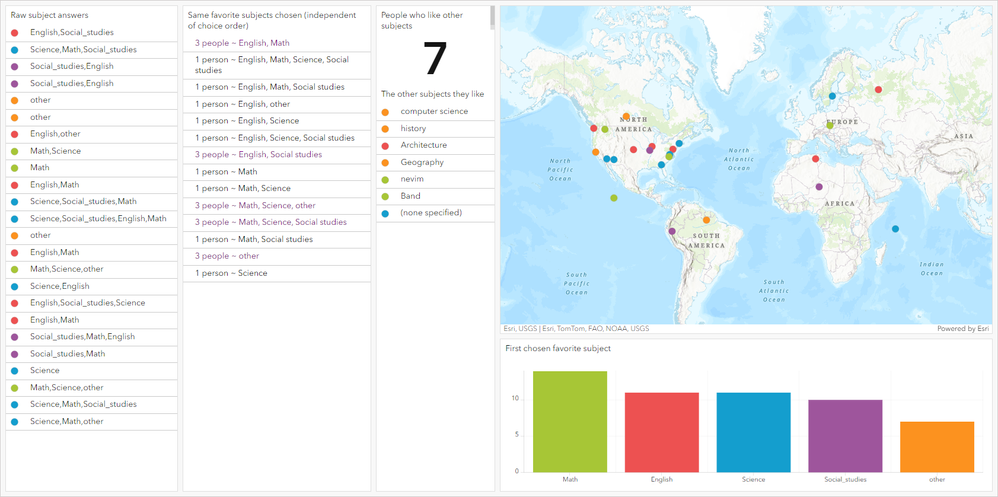
Task: Select the purple map point in Africa
Action: coord(819,186)
